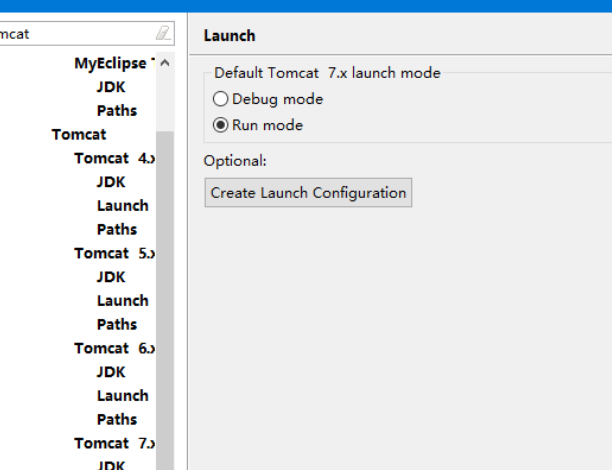Open JDK under Tomcat 5.x
The width and height of the screenshot is (612, 470).
111,277
